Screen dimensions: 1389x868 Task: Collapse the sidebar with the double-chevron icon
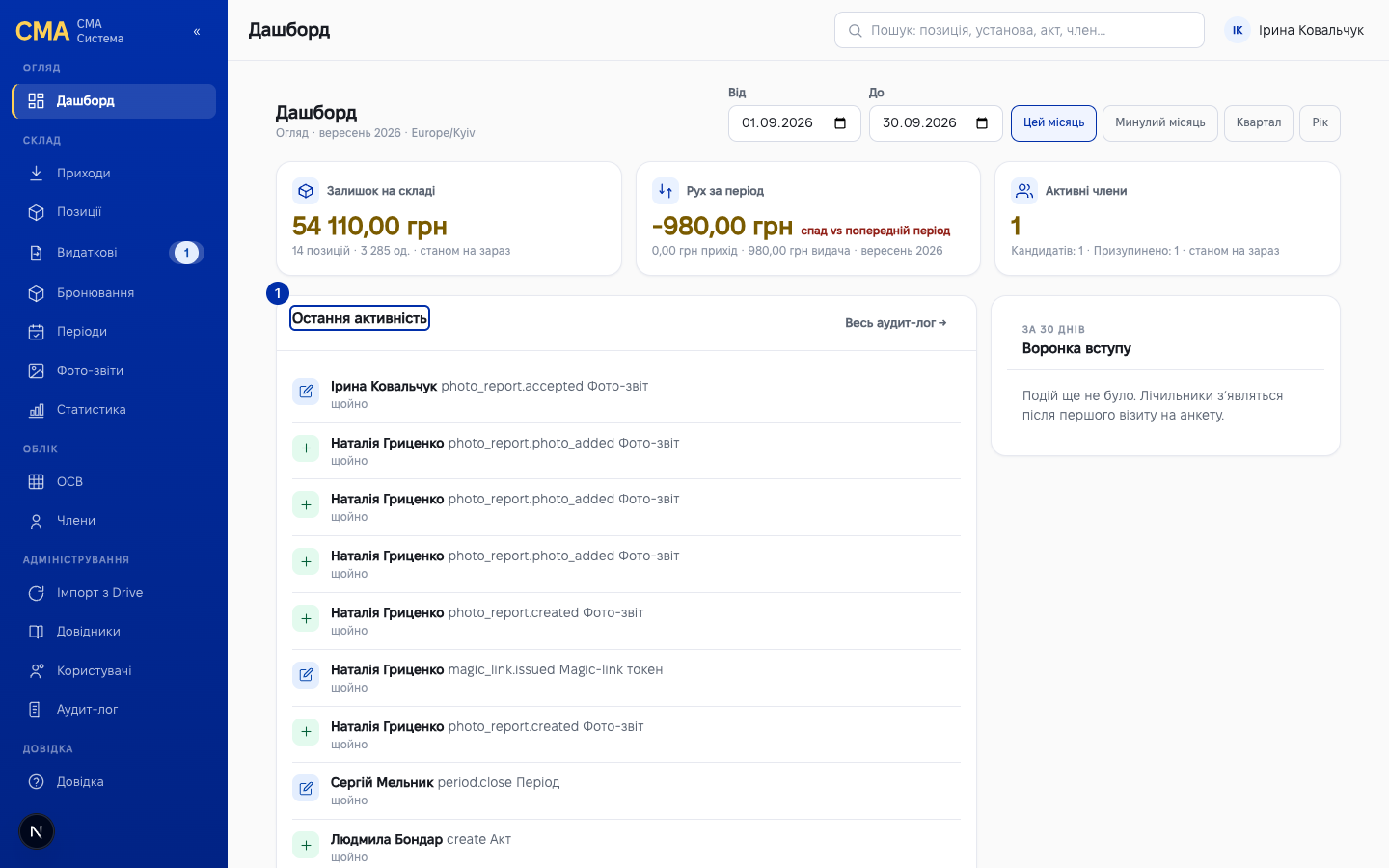pyautogui.click(x=197, y=31)
